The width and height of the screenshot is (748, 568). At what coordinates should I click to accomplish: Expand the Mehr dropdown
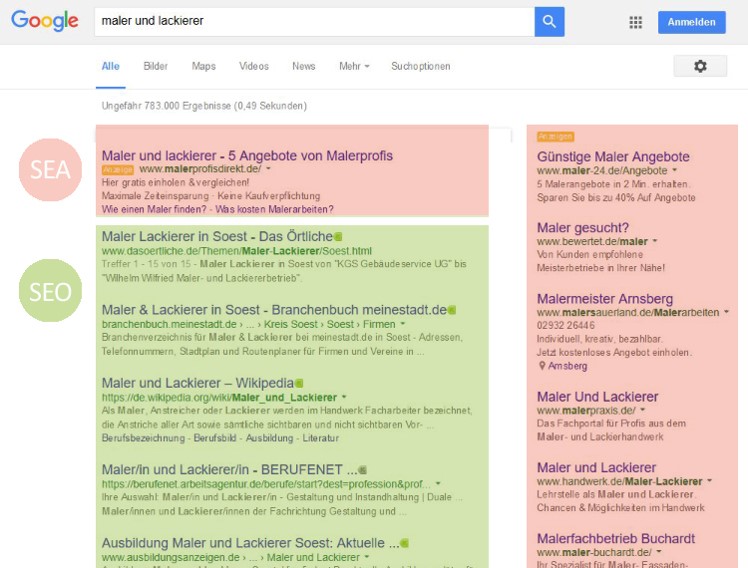(x=354, y=66)
